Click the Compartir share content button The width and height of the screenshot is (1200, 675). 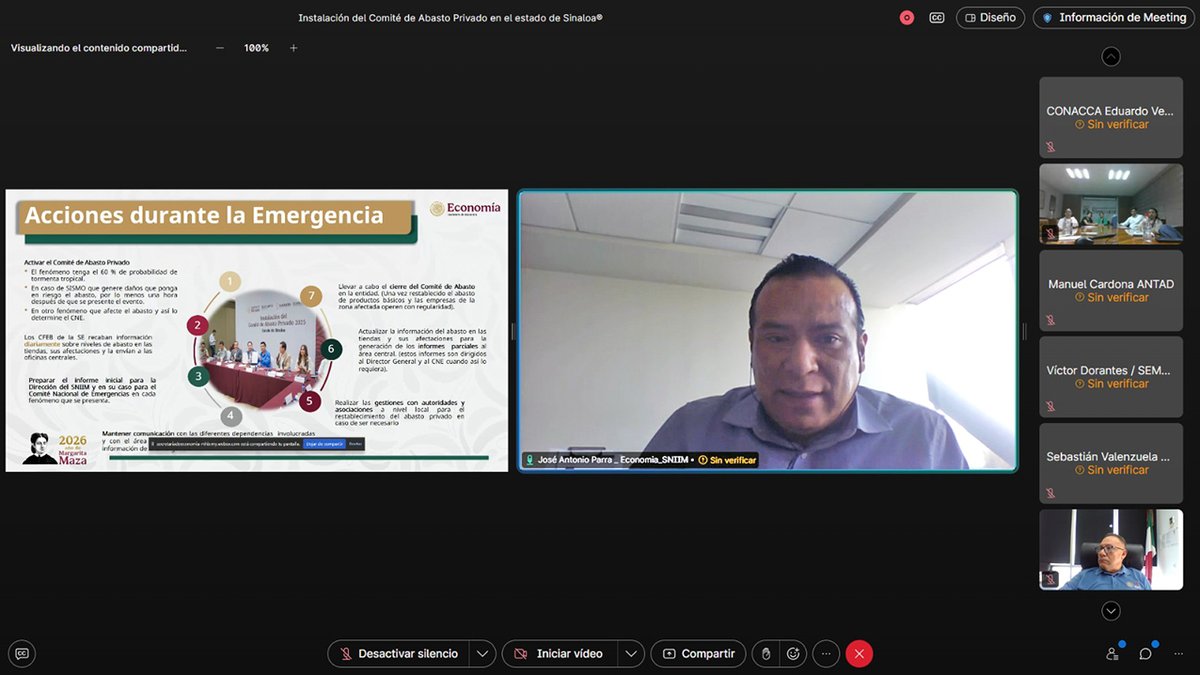(698, 654)
